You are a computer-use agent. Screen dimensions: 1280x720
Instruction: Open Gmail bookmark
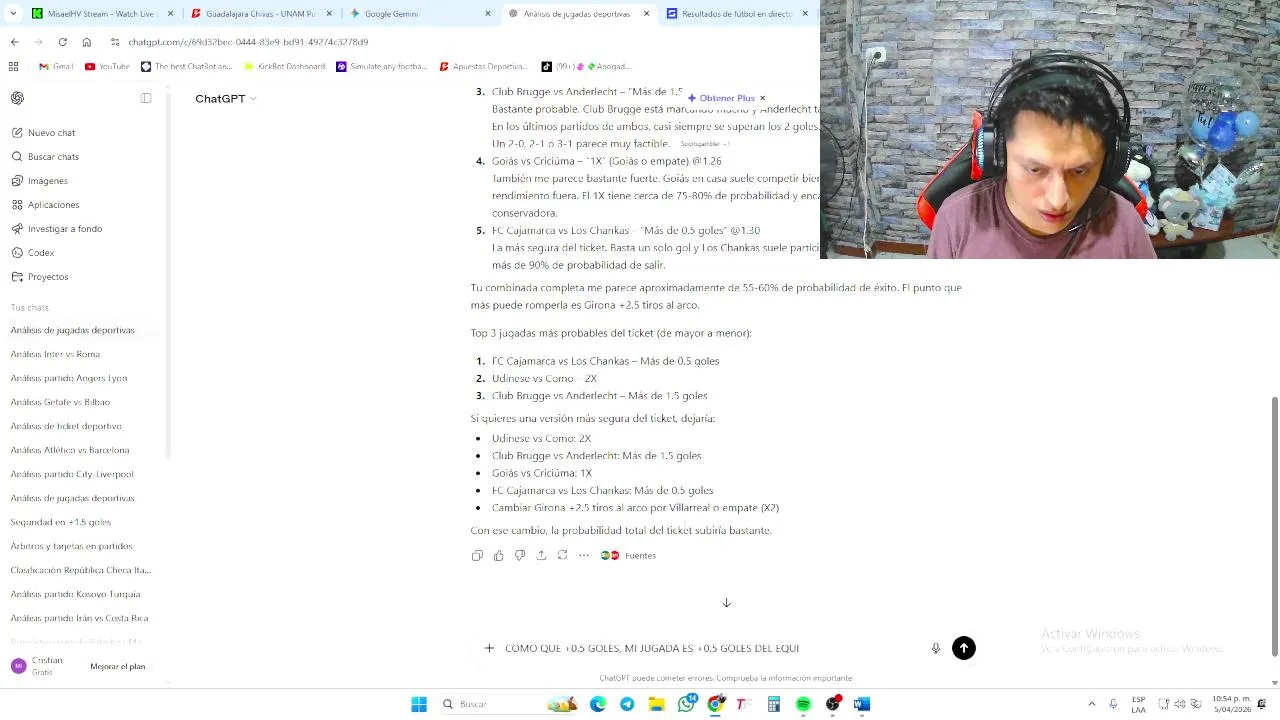click(x=56, y=66)
